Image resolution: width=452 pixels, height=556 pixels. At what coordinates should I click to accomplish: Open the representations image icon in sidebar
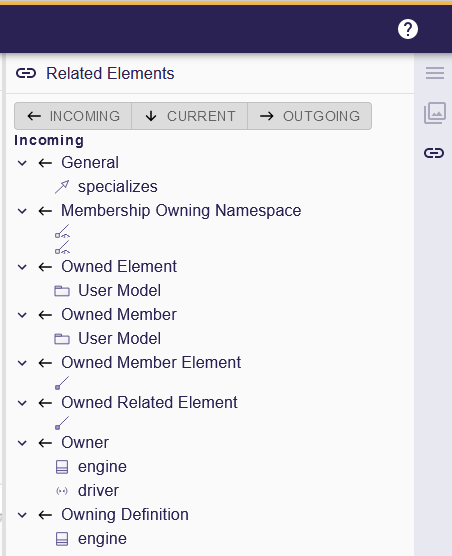tap(435, 113)
